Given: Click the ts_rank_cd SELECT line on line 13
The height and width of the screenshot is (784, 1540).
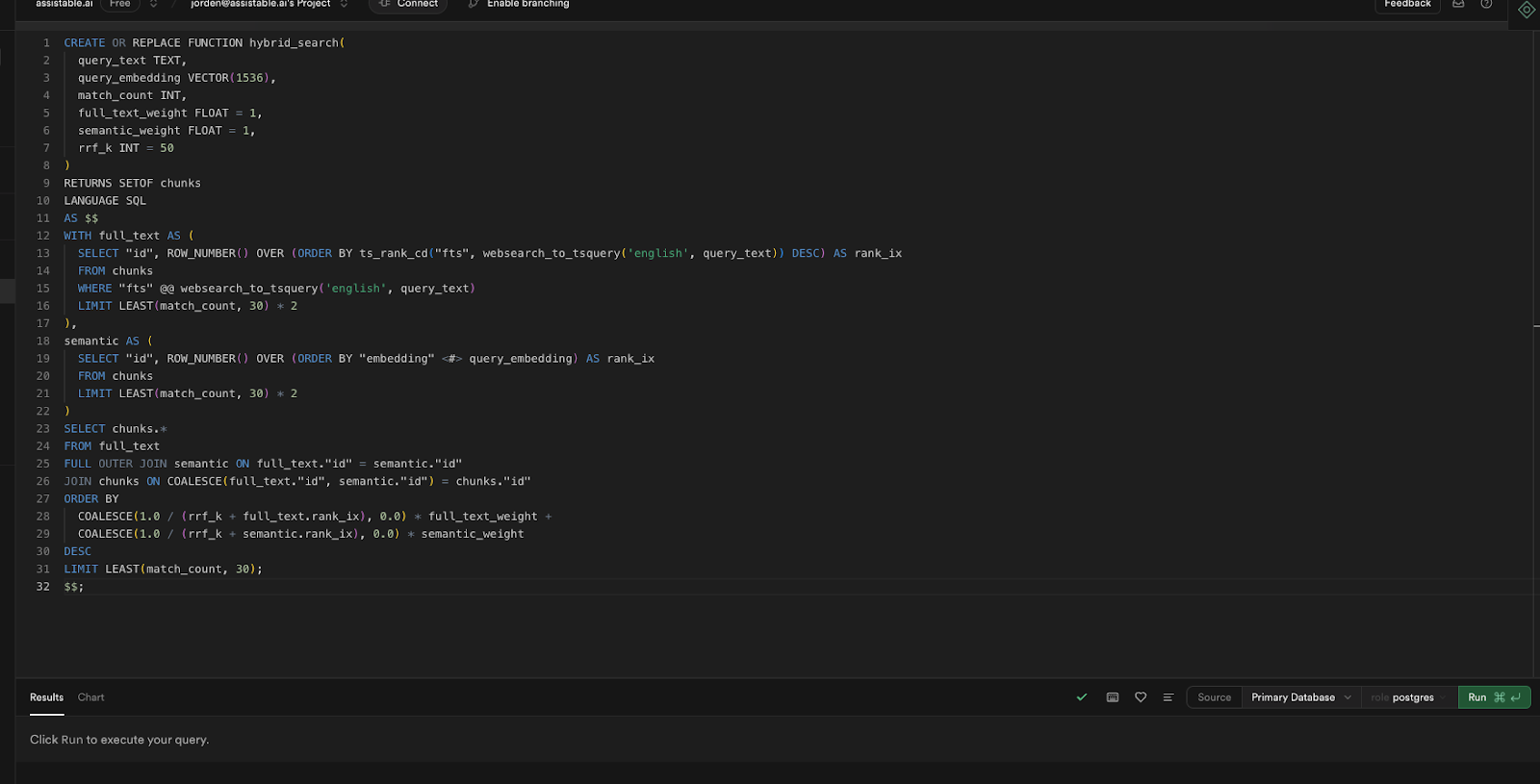Looking at the screenshot, I should coord(490,254).
